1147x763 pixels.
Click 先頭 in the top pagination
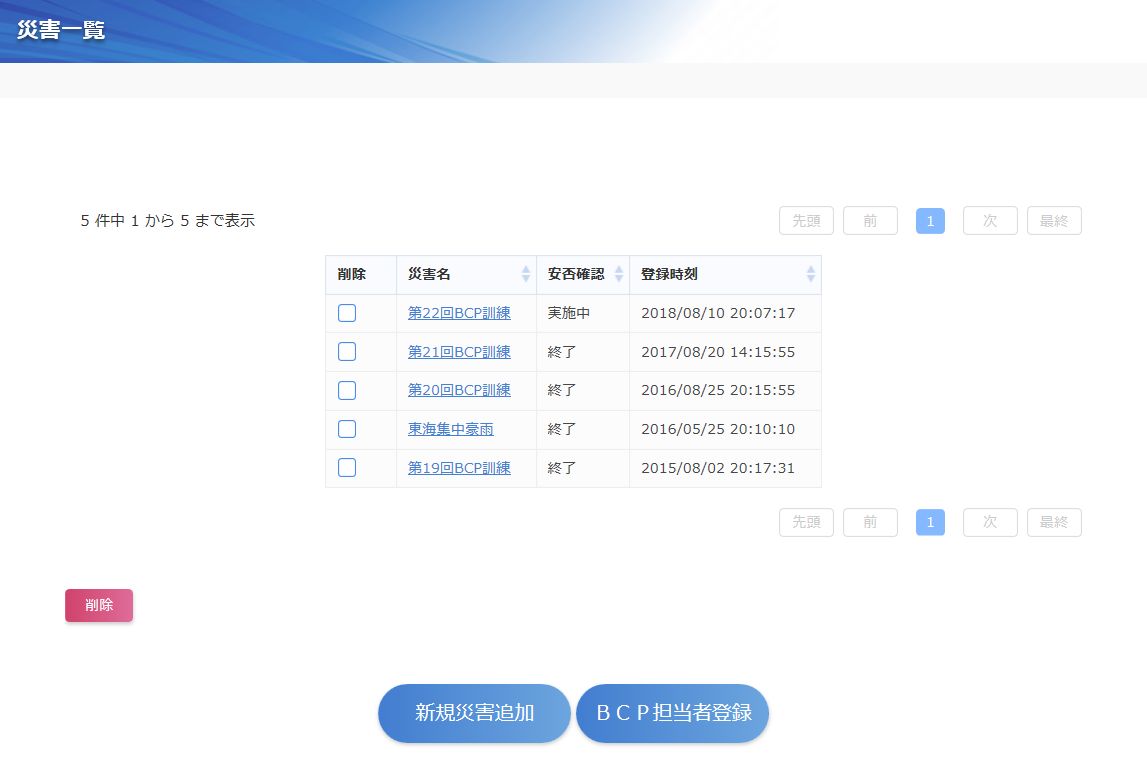pos(806,221)
